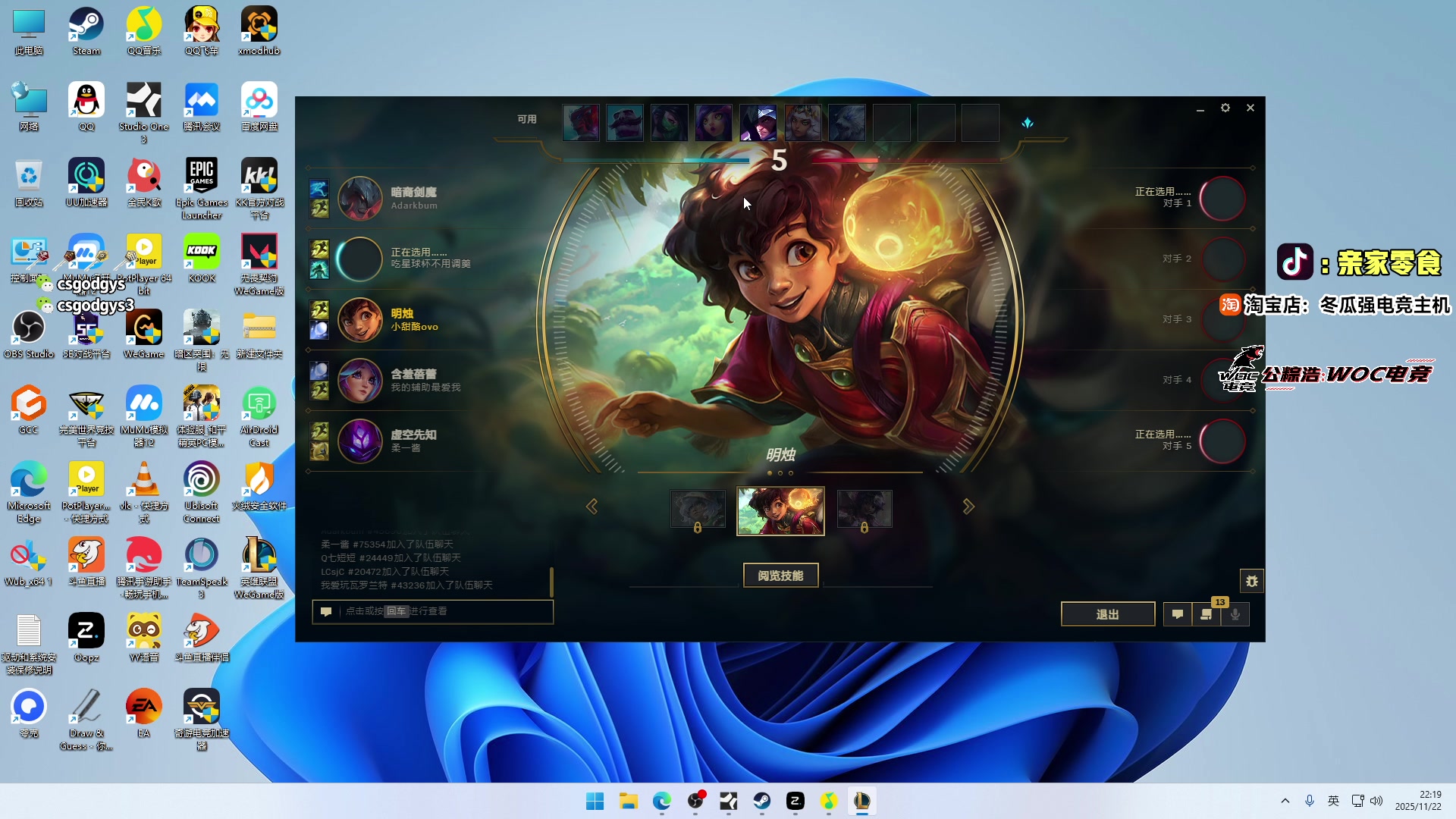
Task: Click the 退出 button
Action: [1107, 614]
